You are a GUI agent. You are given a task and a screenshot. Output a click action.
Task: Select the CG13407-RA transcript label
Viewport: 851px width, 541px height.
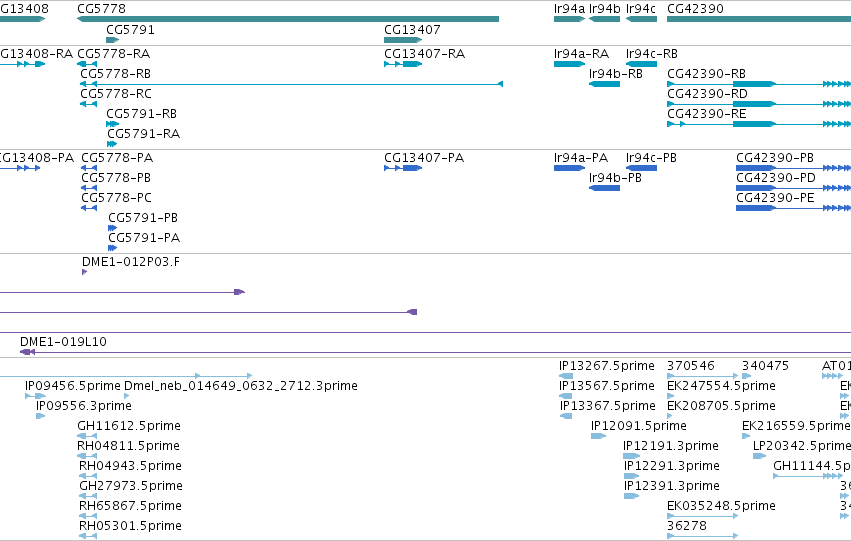tap(424, 54)
